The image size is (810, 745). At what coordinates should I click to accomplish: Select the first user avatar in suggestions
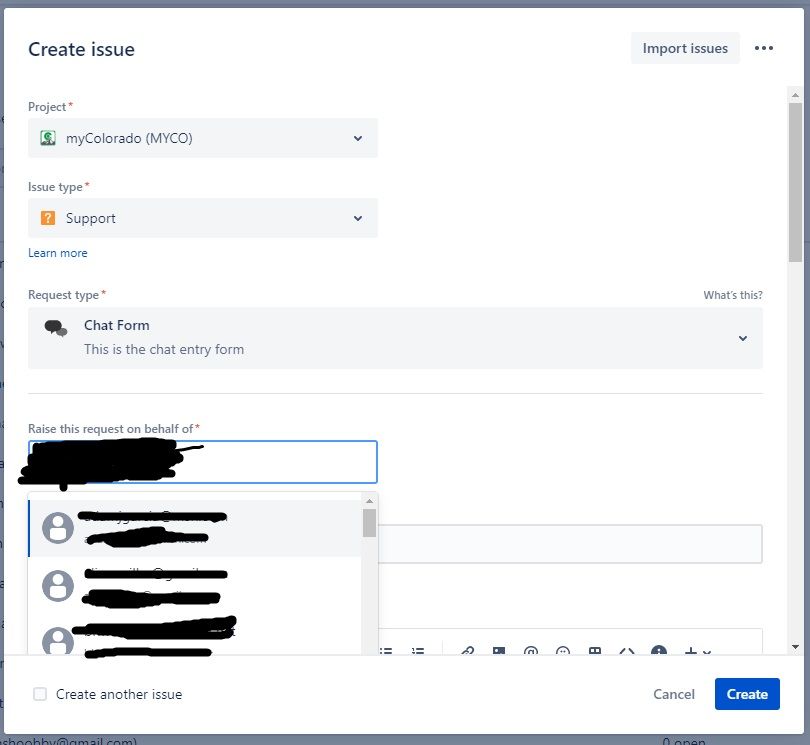58,528
